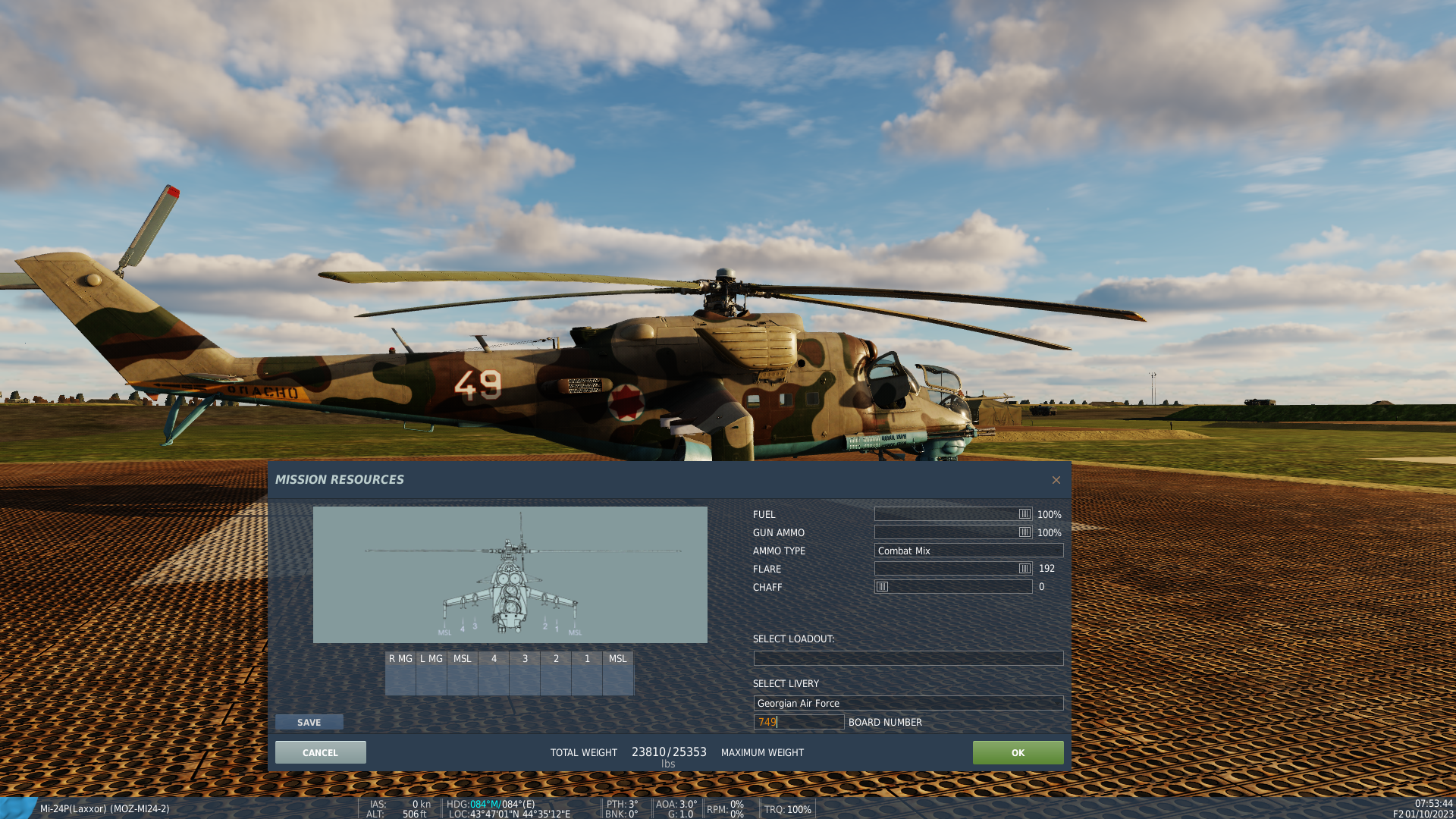The width and height of the screenshot is (1456, 819).
Task: Select pylon slot 2
Action: [556, 673]
